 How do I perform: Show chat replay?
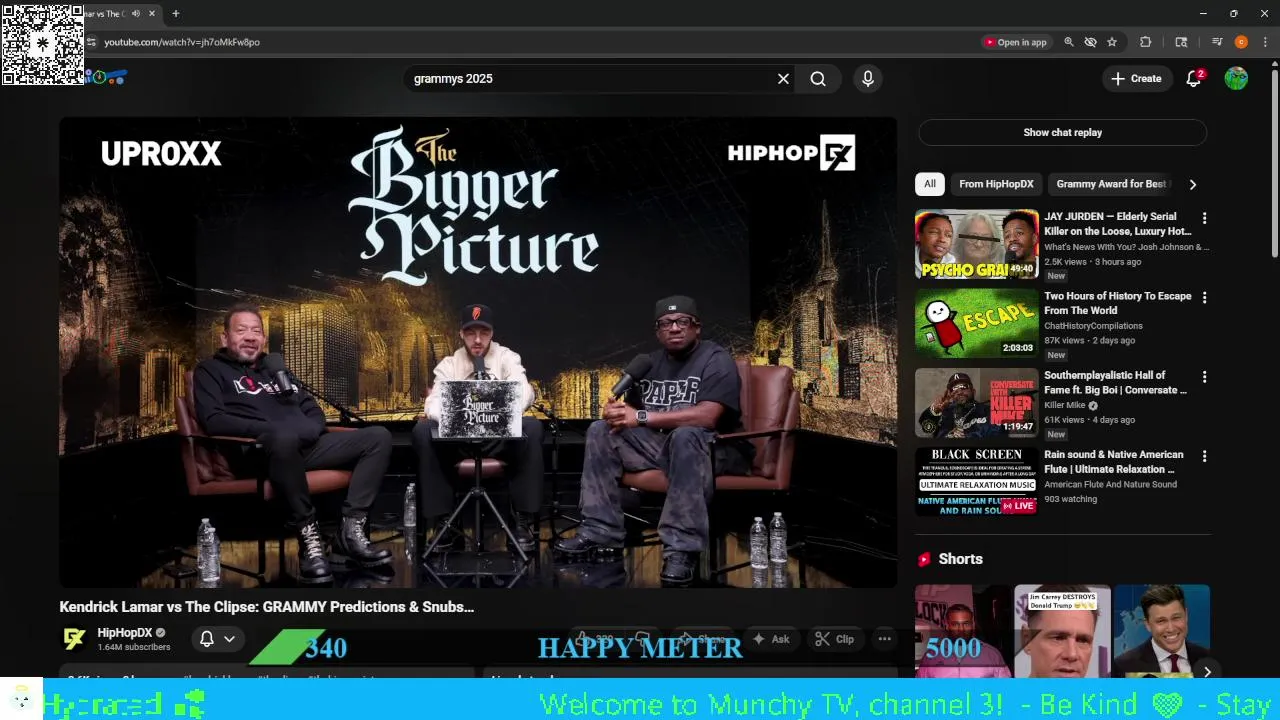point(1062,132)
